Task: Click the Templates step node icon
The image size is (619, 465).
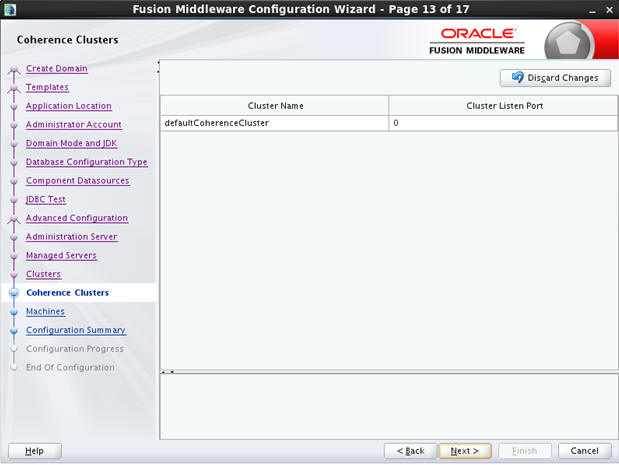Action: click(x=14, y=89)
